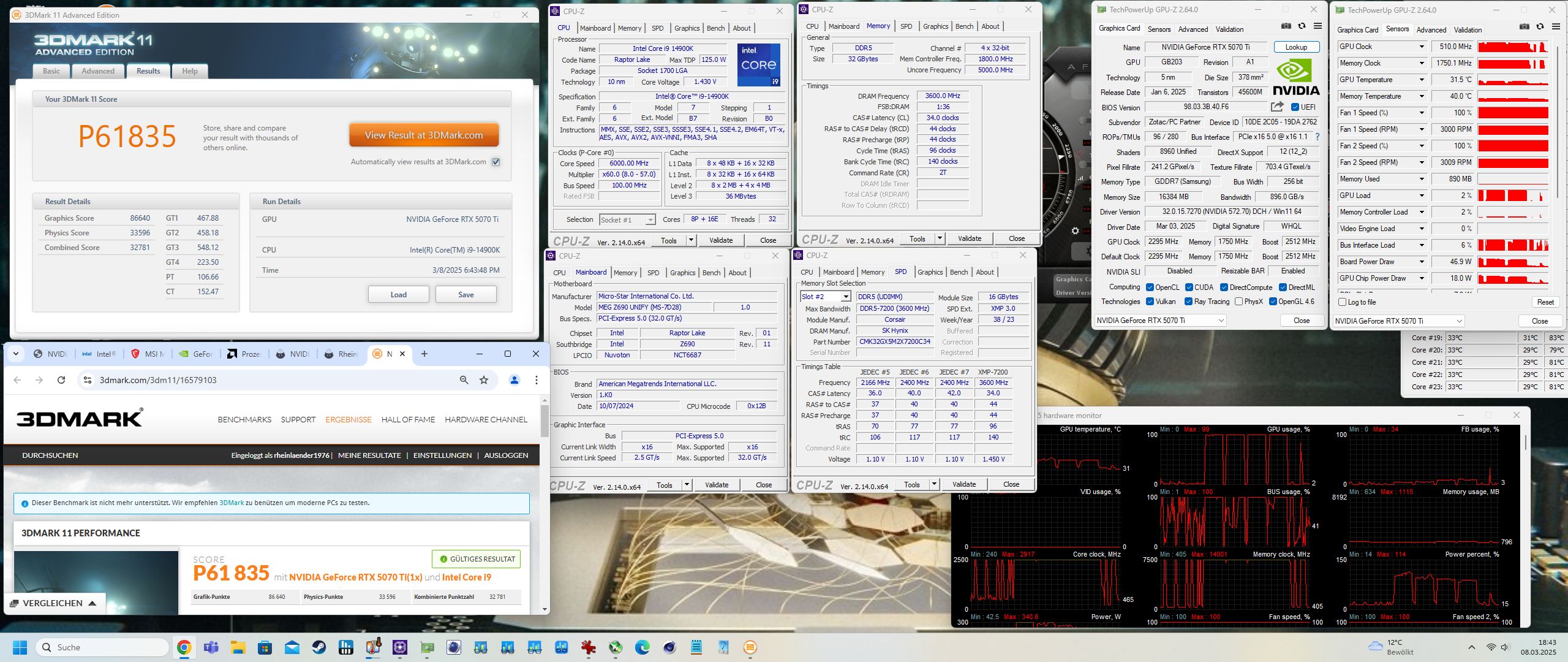Open hamburger menu in GPU-Z Graphics Card window
This screenshot has height=662, width=1568.
pyautogui.click(x=1317, y=26)
